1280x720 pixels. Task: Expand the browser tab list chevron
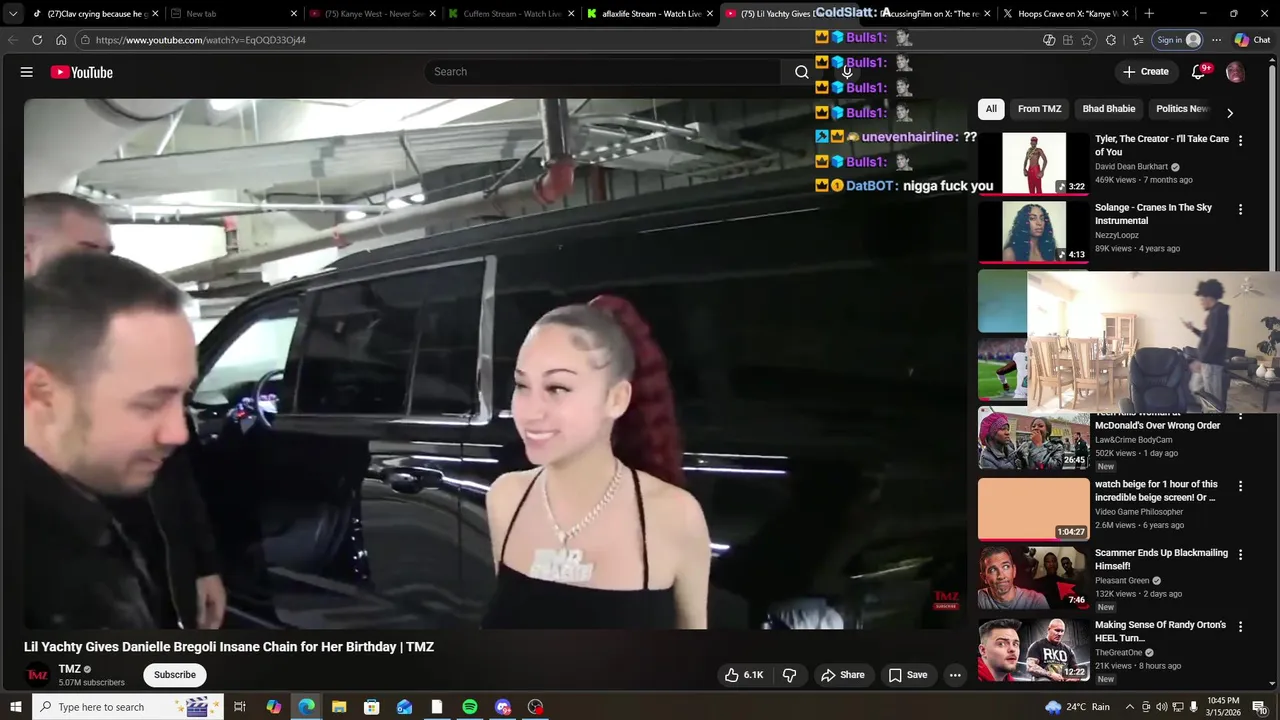pyautogui.click(x=13, y=14)
